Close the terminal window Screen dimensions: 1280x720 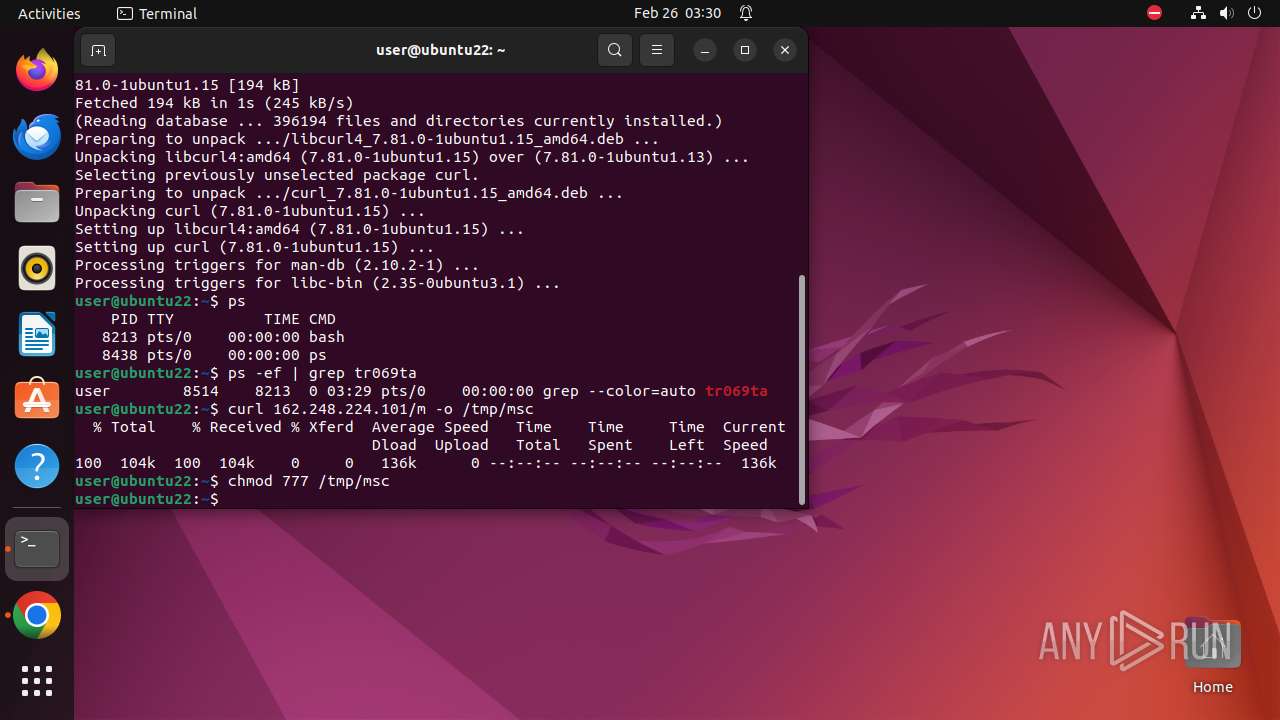click(x=785, y=50)
